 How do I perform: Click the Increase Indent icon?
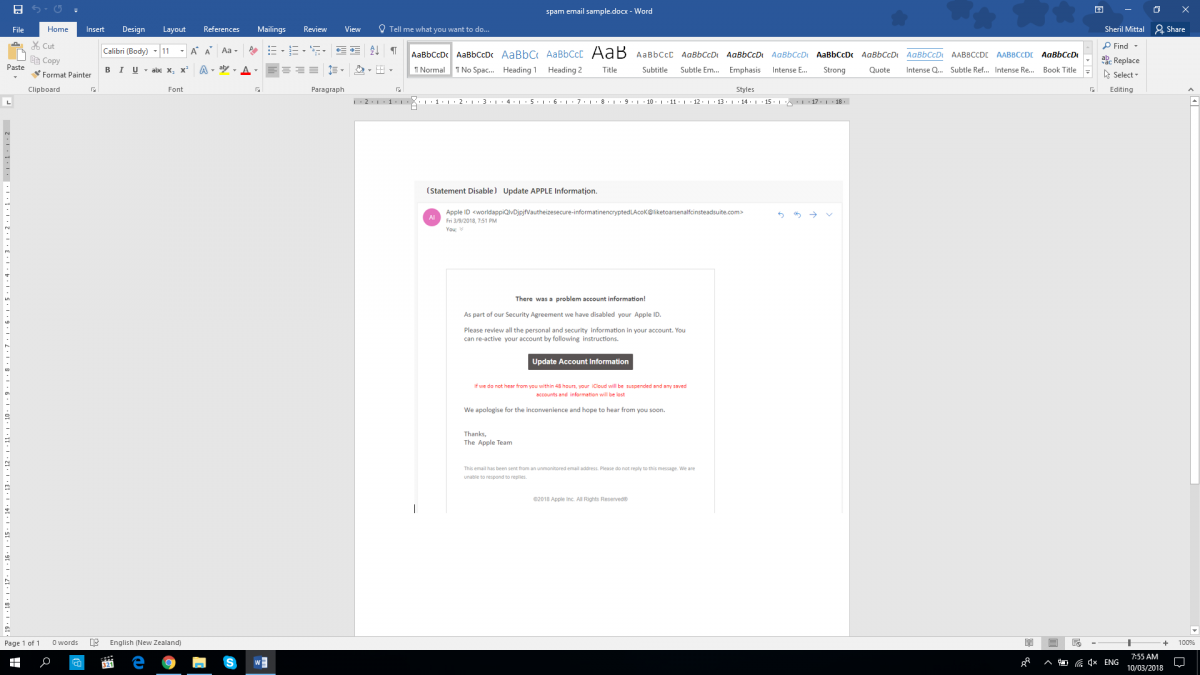pos(357,50)
